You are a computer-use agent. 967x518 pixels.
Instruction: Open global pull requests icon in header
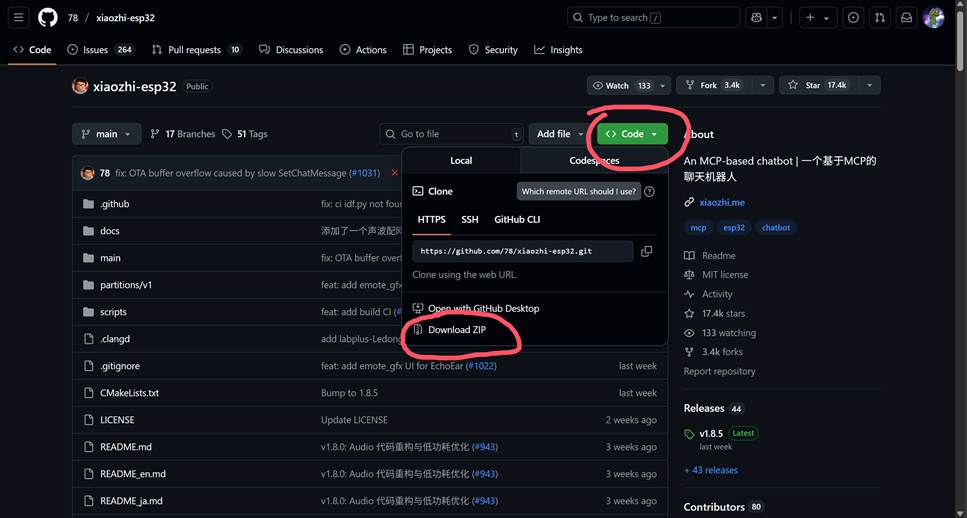pos(879,18)
